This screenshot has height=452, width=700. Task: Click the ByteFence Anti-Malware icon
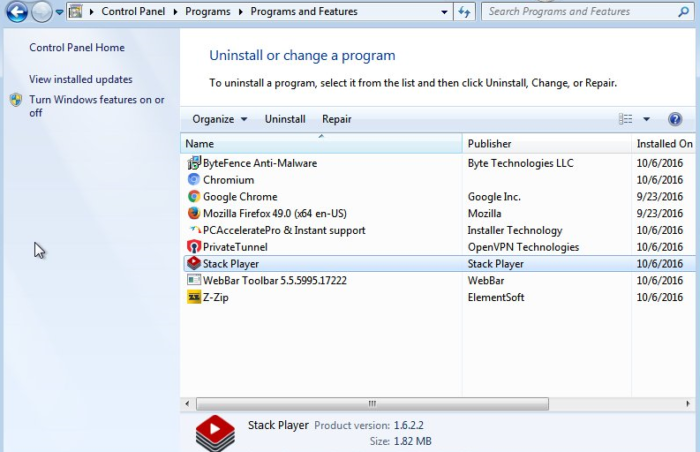pyautogui.click(x=194, y=163)
